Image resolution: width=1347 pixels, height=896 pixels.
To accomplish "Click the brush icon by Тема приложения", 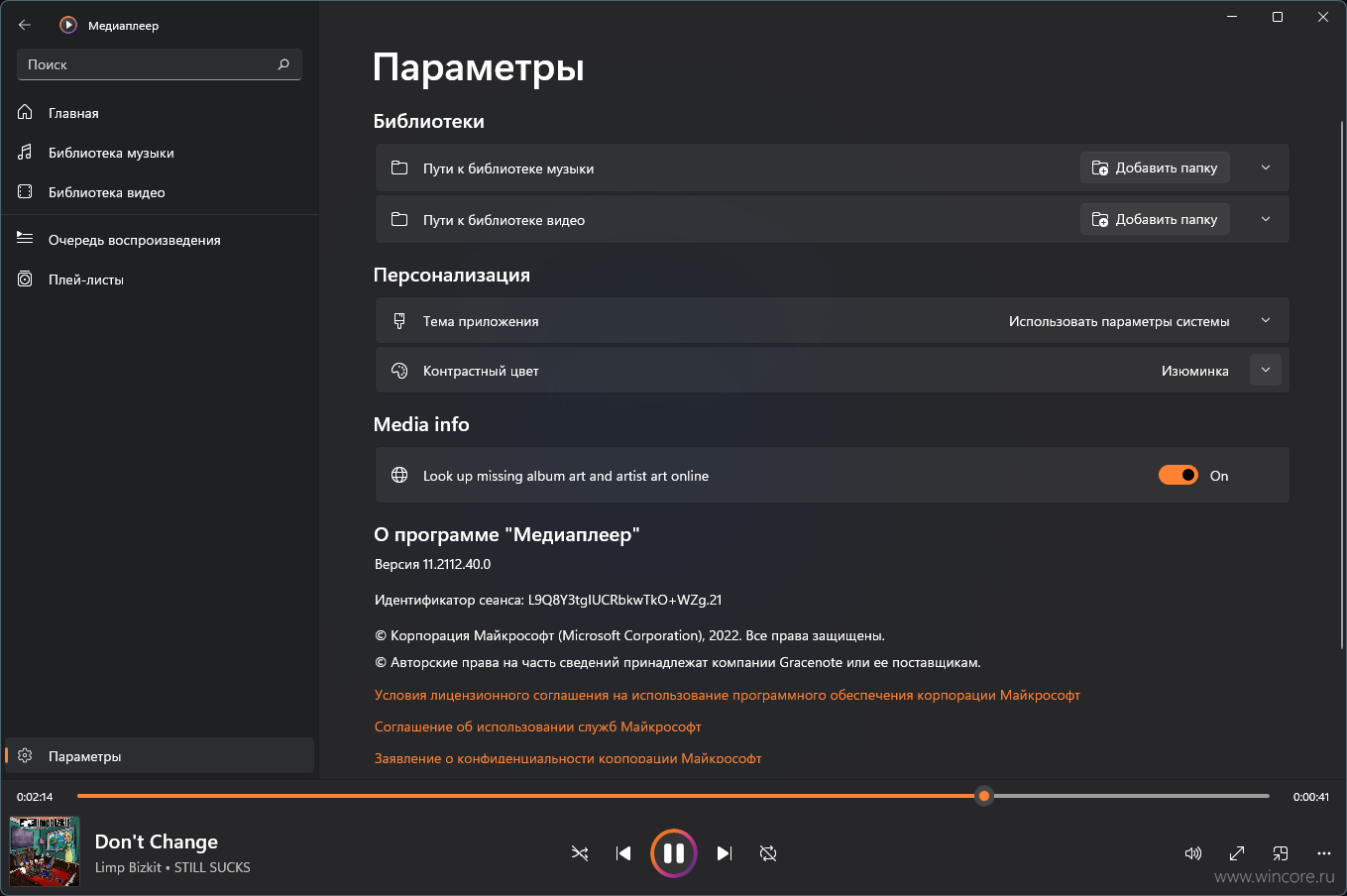I will (x=399, y=321).
